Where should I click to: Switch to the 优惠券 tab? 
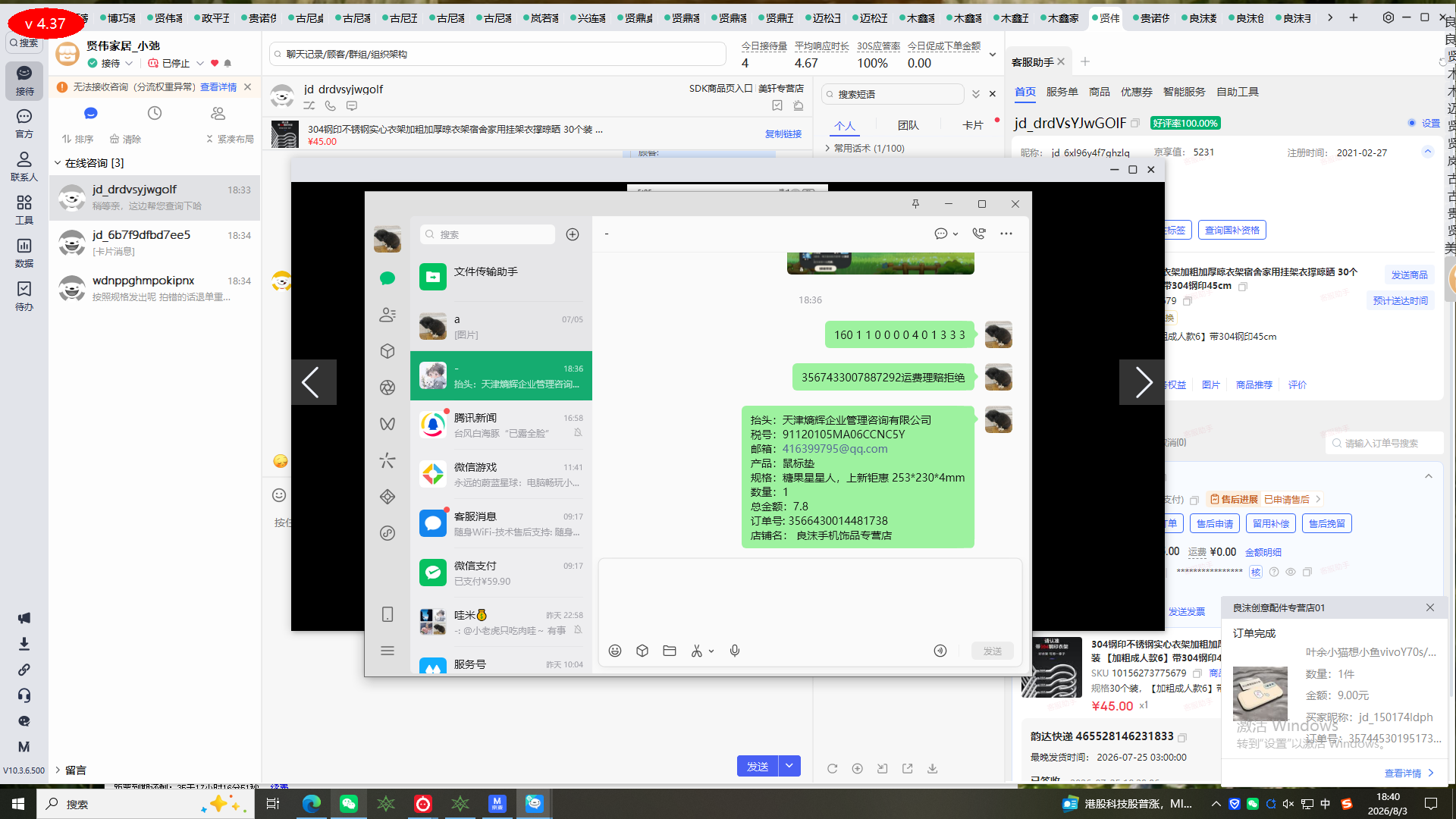click(x=1136, y=92)
